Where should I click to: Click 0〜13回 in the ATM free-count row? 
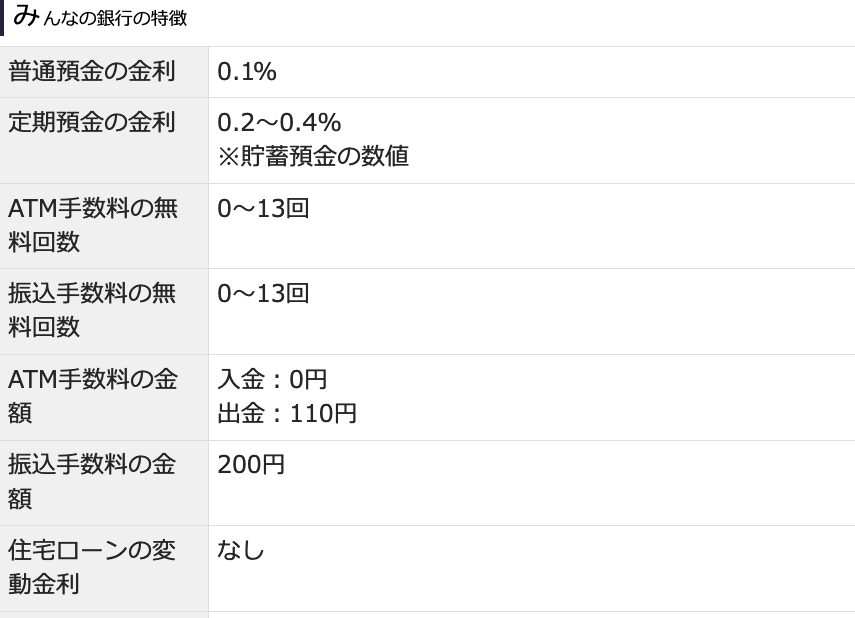(x=263, y=209)
